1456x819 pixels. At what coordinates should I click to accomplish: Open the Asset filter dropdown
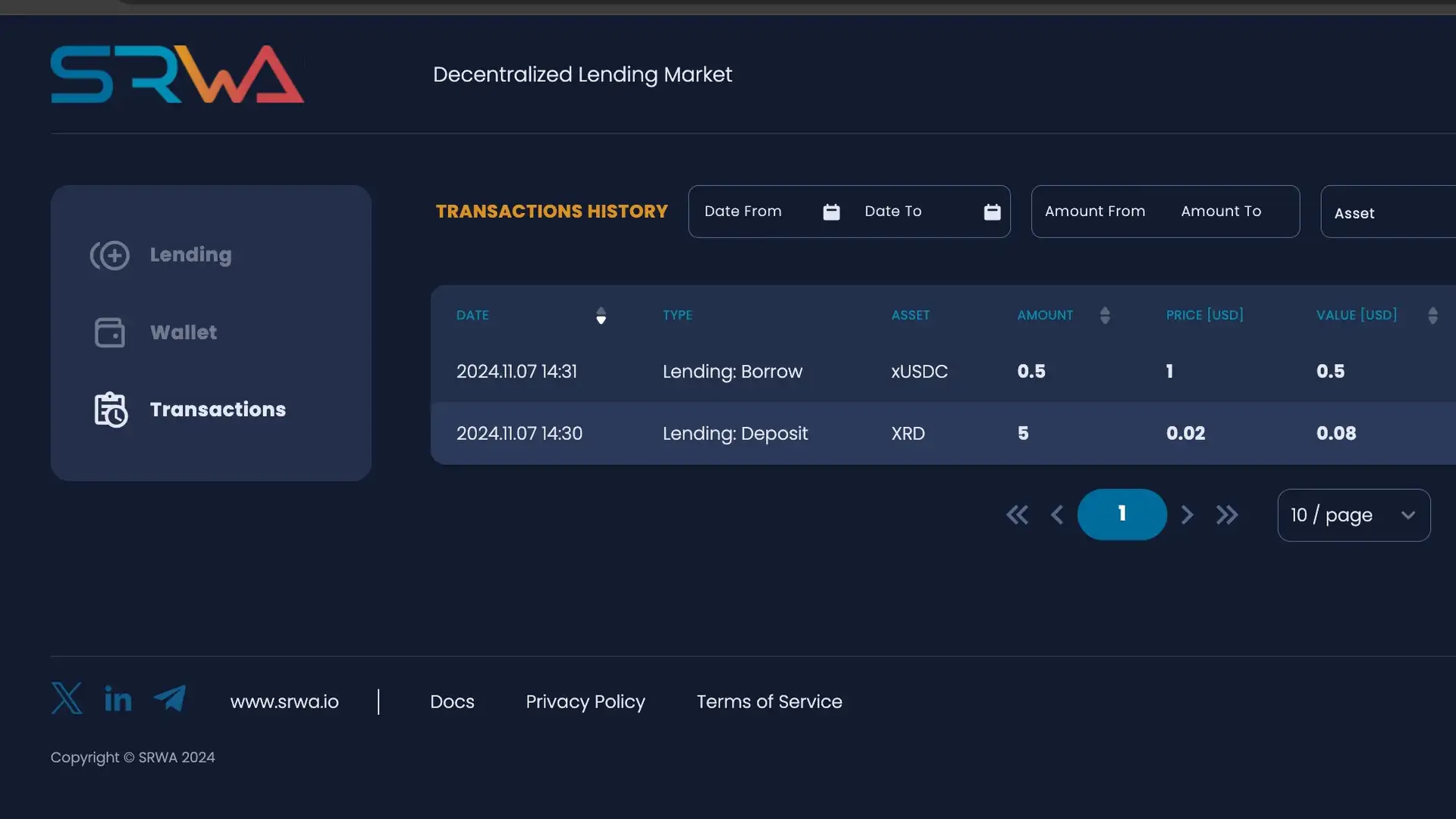[1388, 213]
